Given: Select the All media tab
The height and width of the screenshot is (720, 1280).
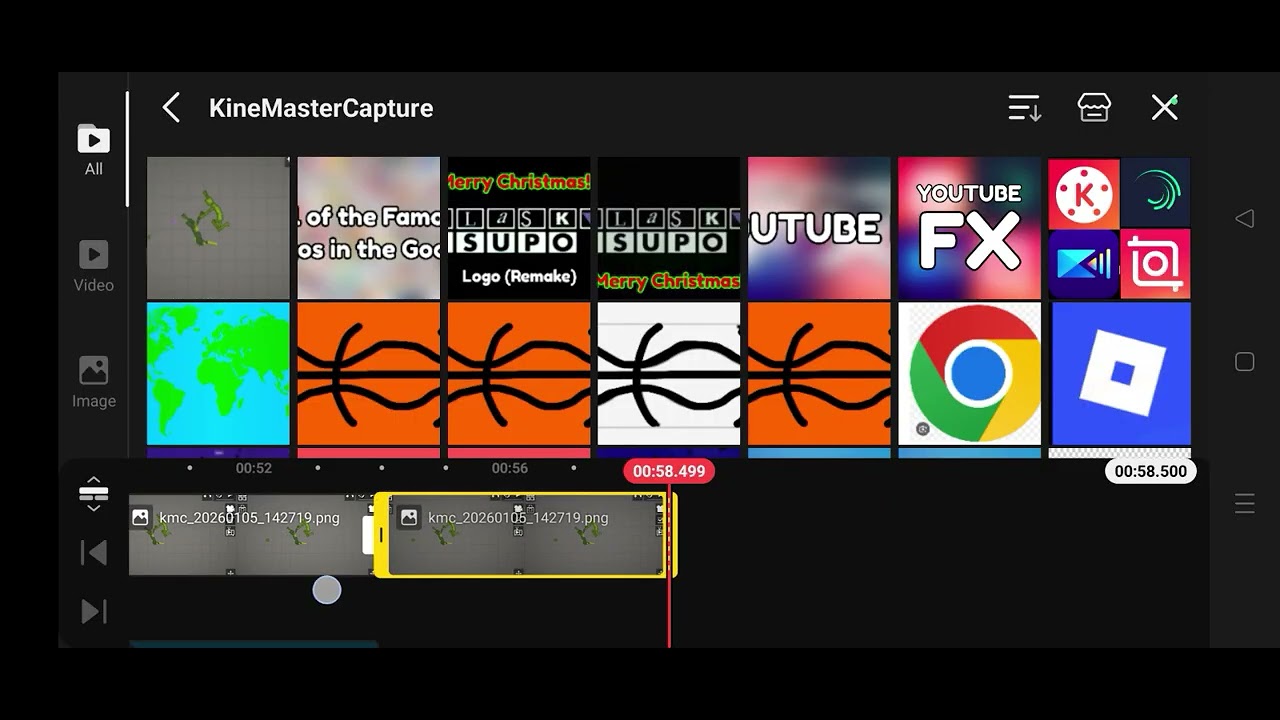Looking at the screenshot, I should tap(93, 150).
